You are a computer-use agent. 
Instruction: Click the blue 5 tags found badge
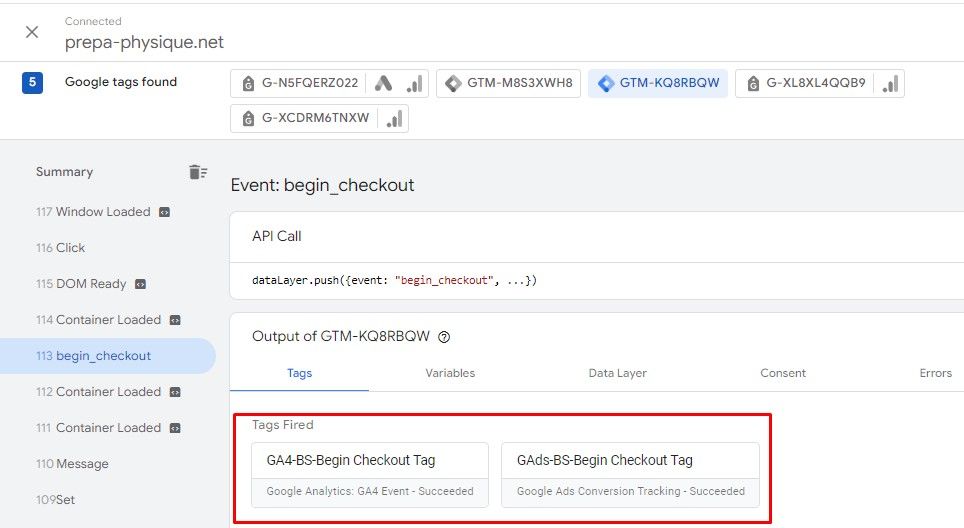(33, 82)
